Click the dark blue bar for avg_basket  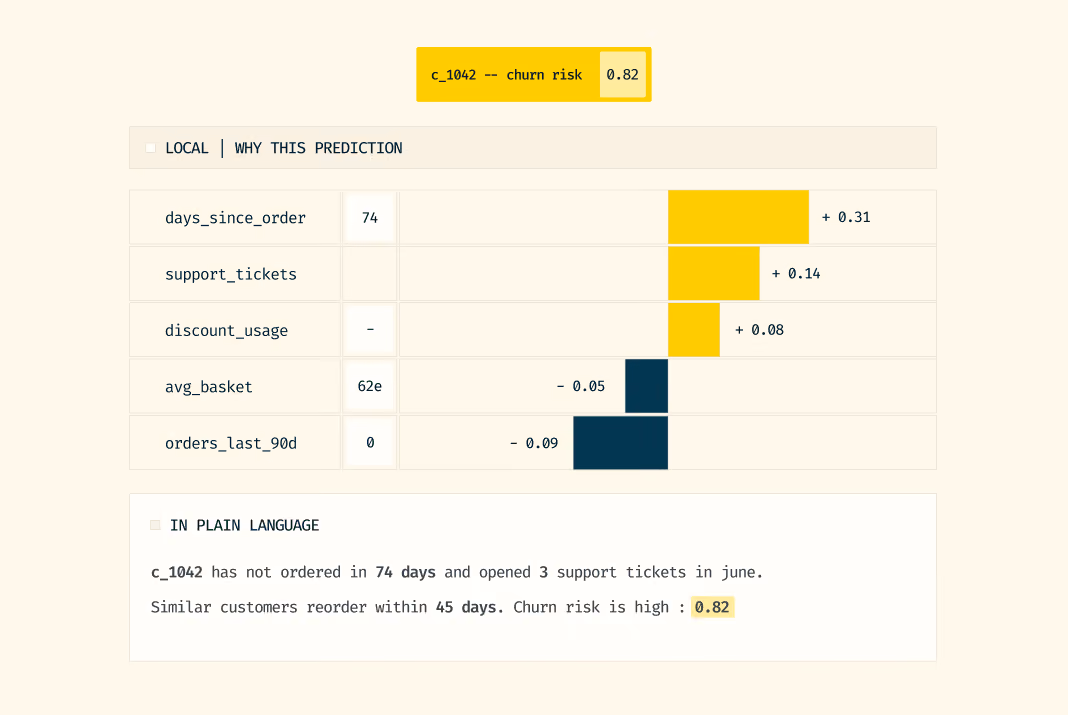tap(646, 386)
